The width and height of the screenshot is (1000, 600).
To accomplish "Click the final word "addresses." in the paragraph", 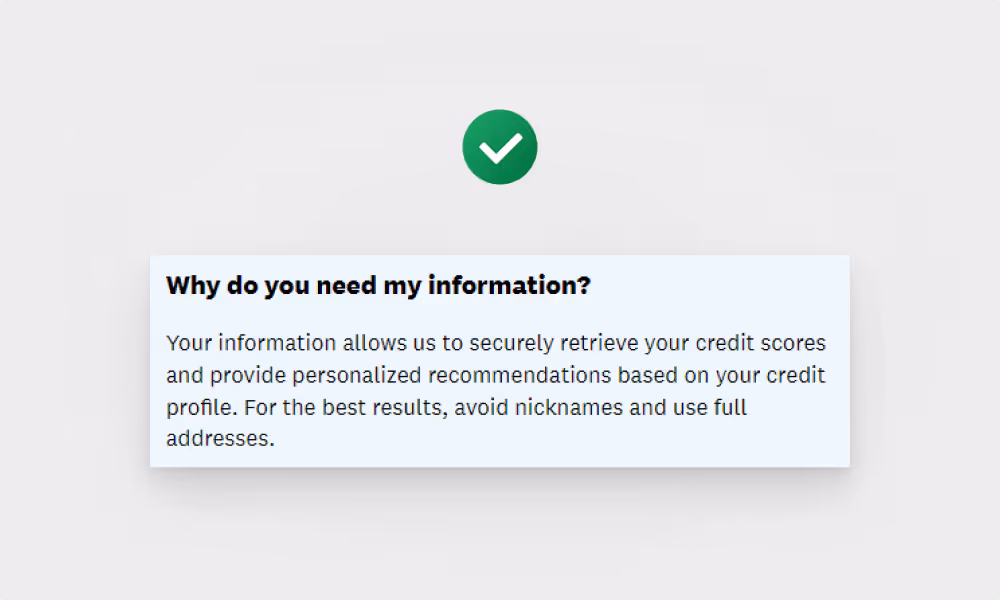I will [220, 438].
